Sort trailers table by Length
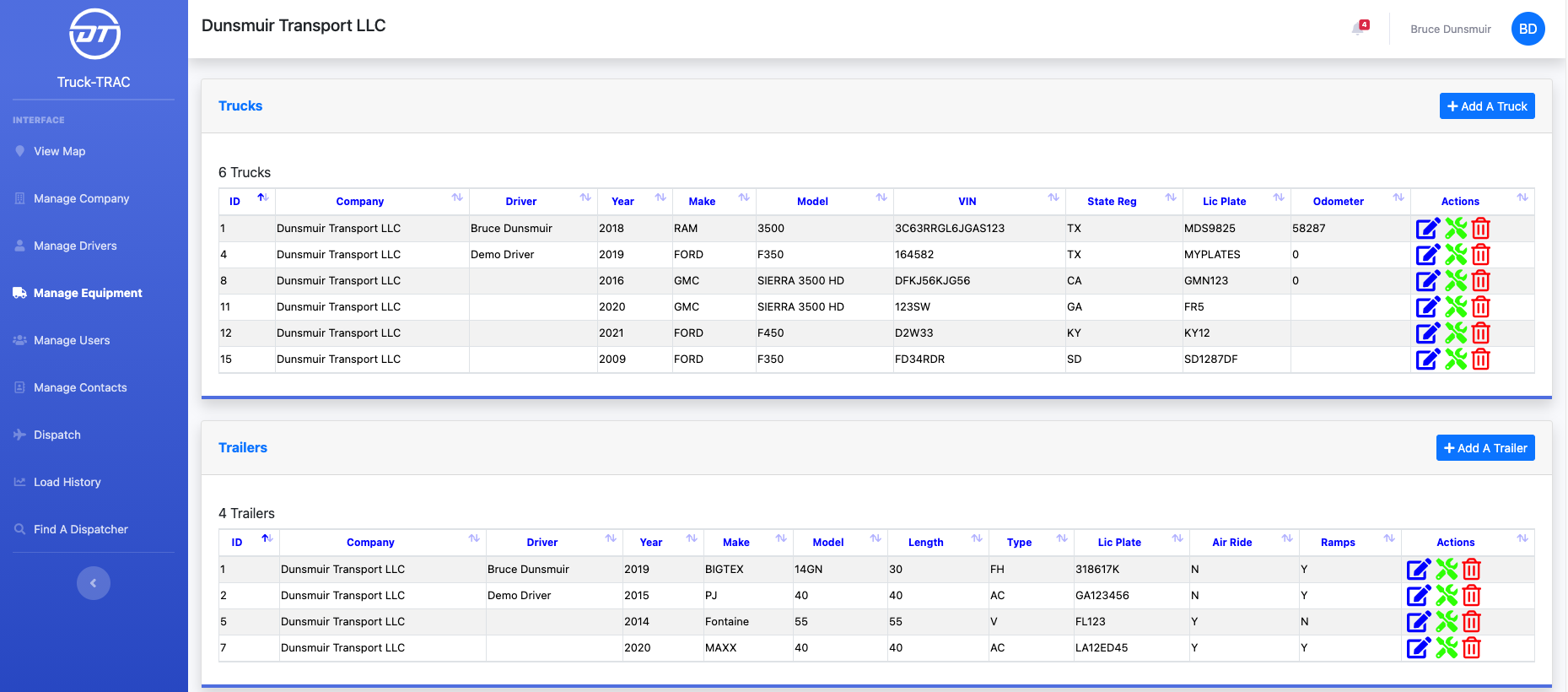This screenshot has width=1568, height=692. tap(938, 542)
